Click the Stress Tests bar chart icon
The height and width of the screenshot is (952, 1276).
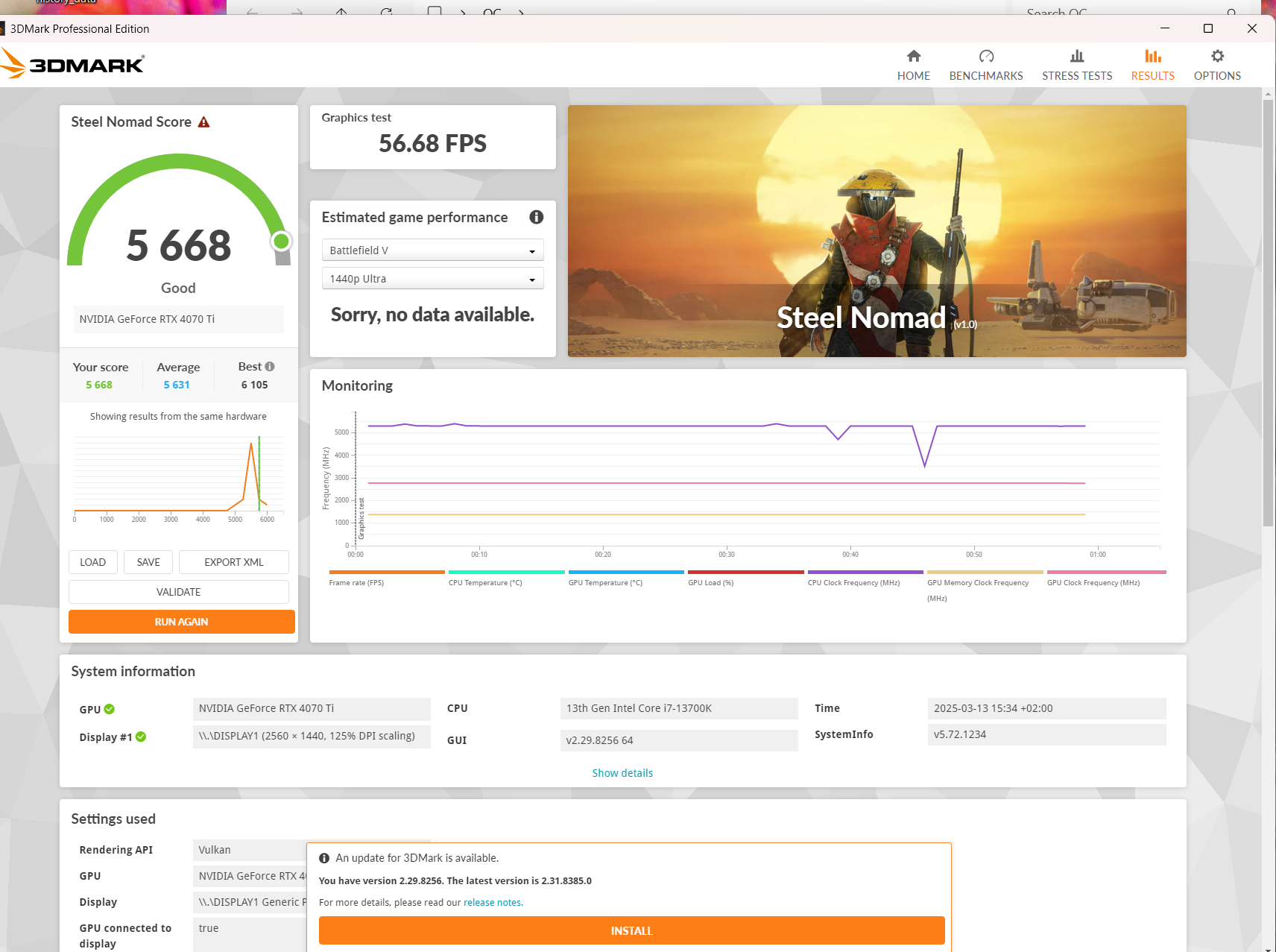pyautogui.click(x=1077, y=56)
